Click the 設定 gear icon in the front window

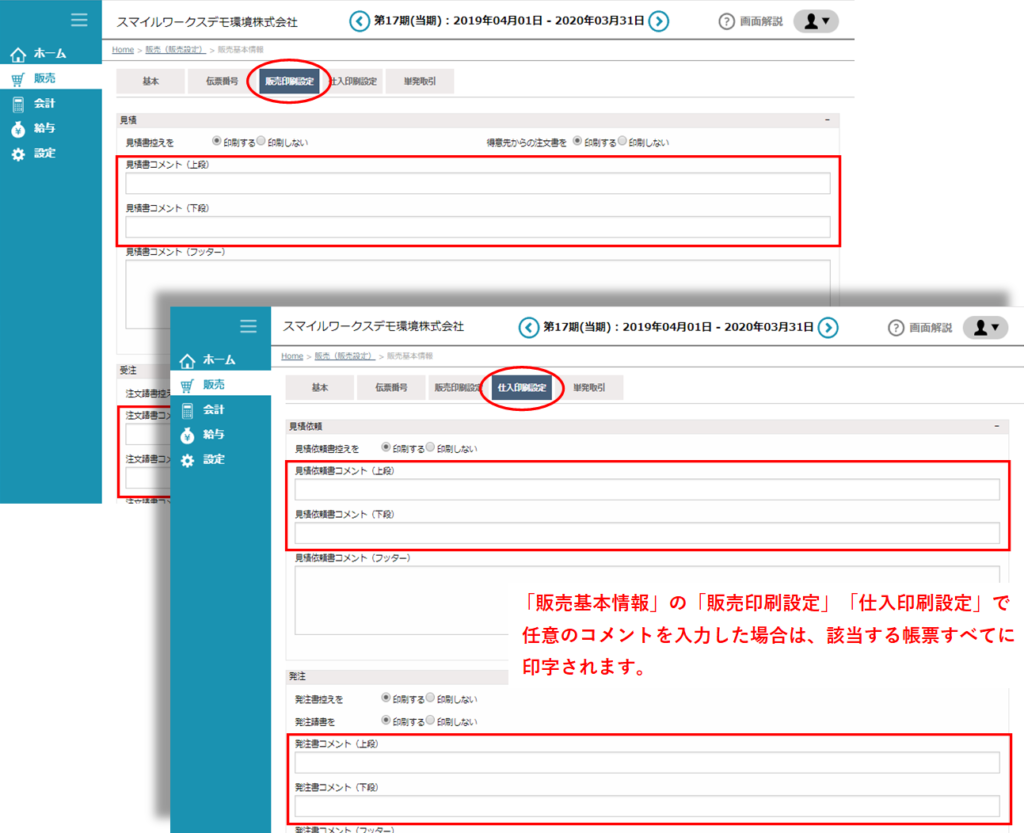click(187, 460)
